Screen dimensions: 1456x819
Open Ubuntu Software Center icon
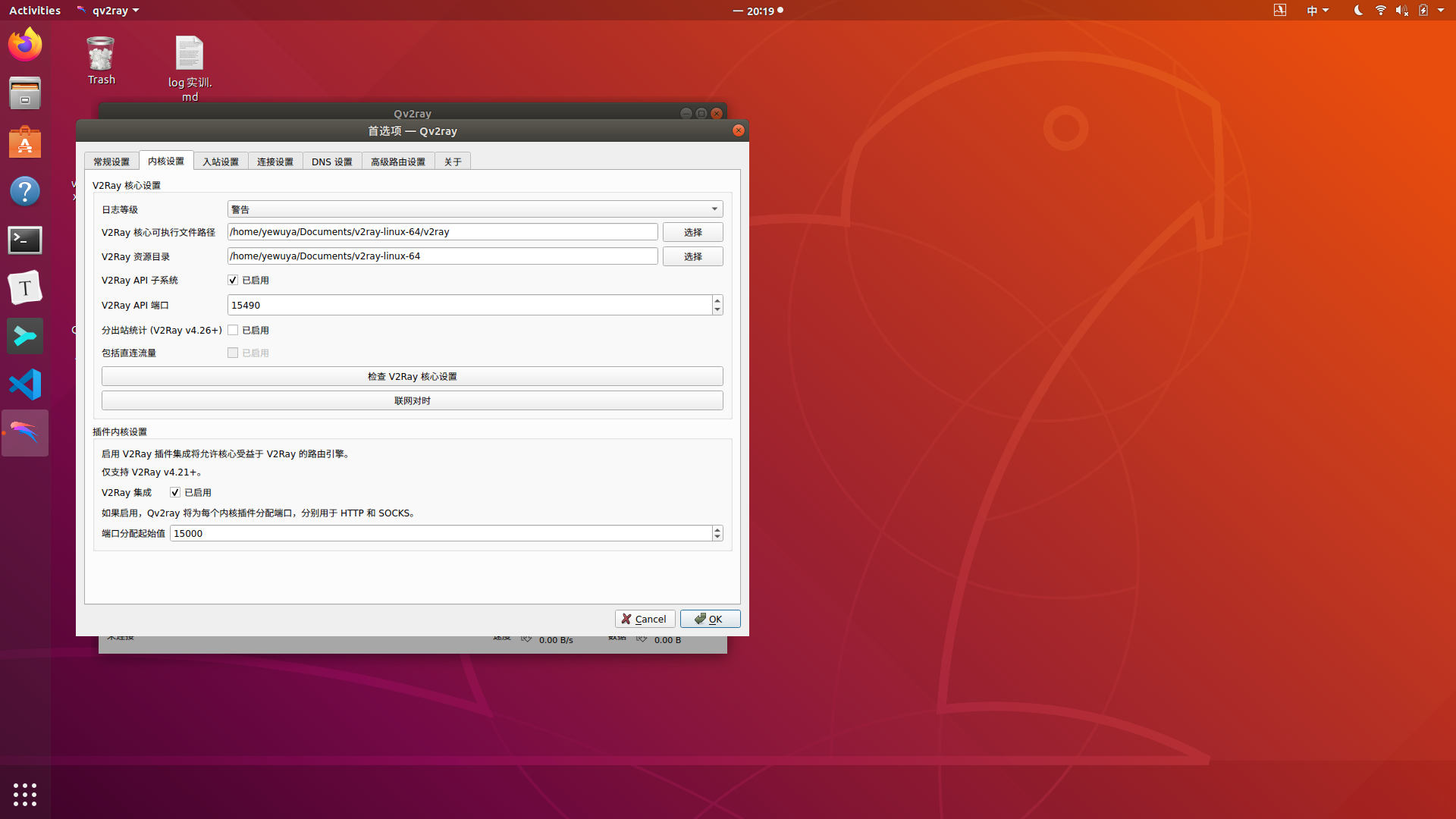coord(25,143)
